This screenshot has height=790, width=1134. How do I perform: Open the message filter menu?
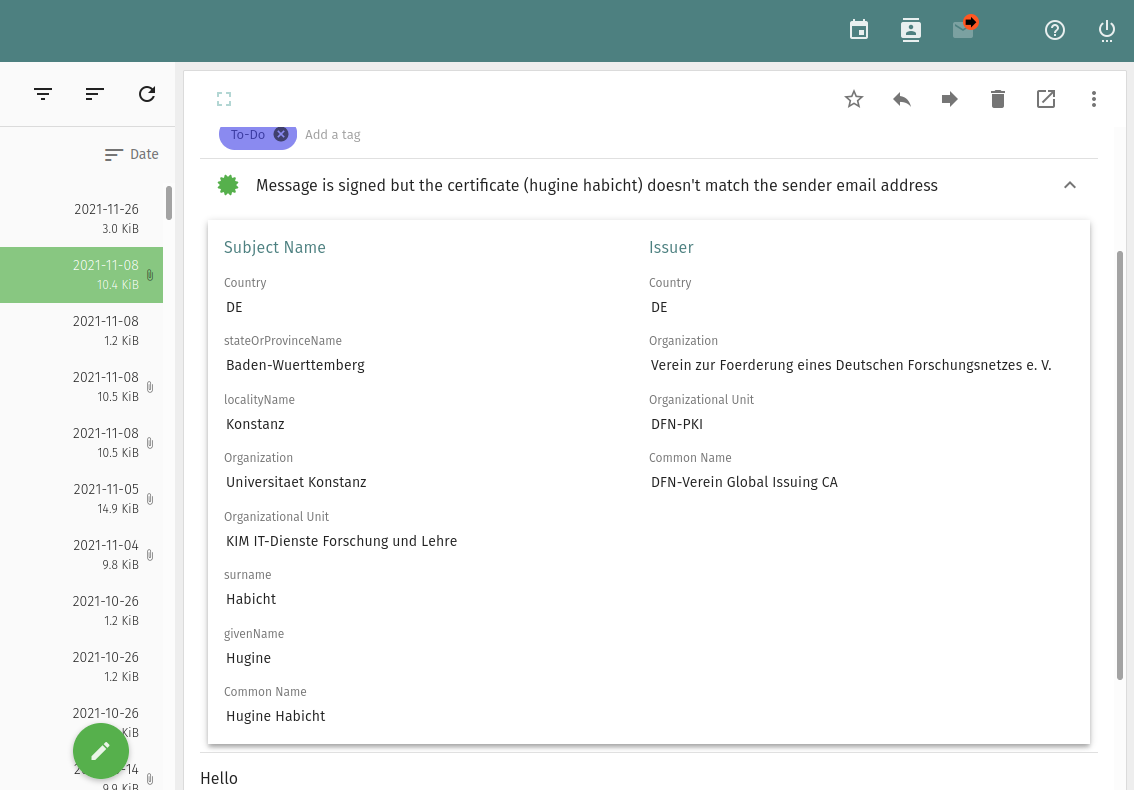click(x=43, y=94)
